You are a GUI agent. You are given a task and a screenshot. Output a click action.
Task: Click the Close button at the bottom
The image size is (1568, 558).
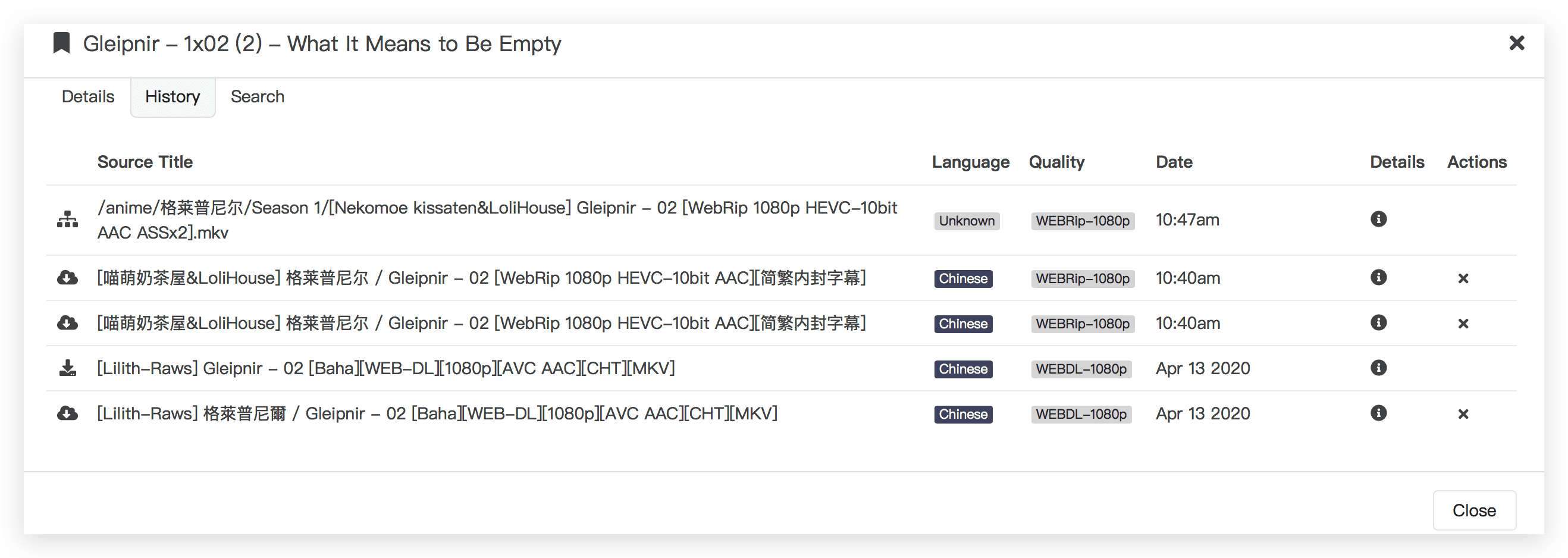pyautogui.click(x=1473, y=510)
